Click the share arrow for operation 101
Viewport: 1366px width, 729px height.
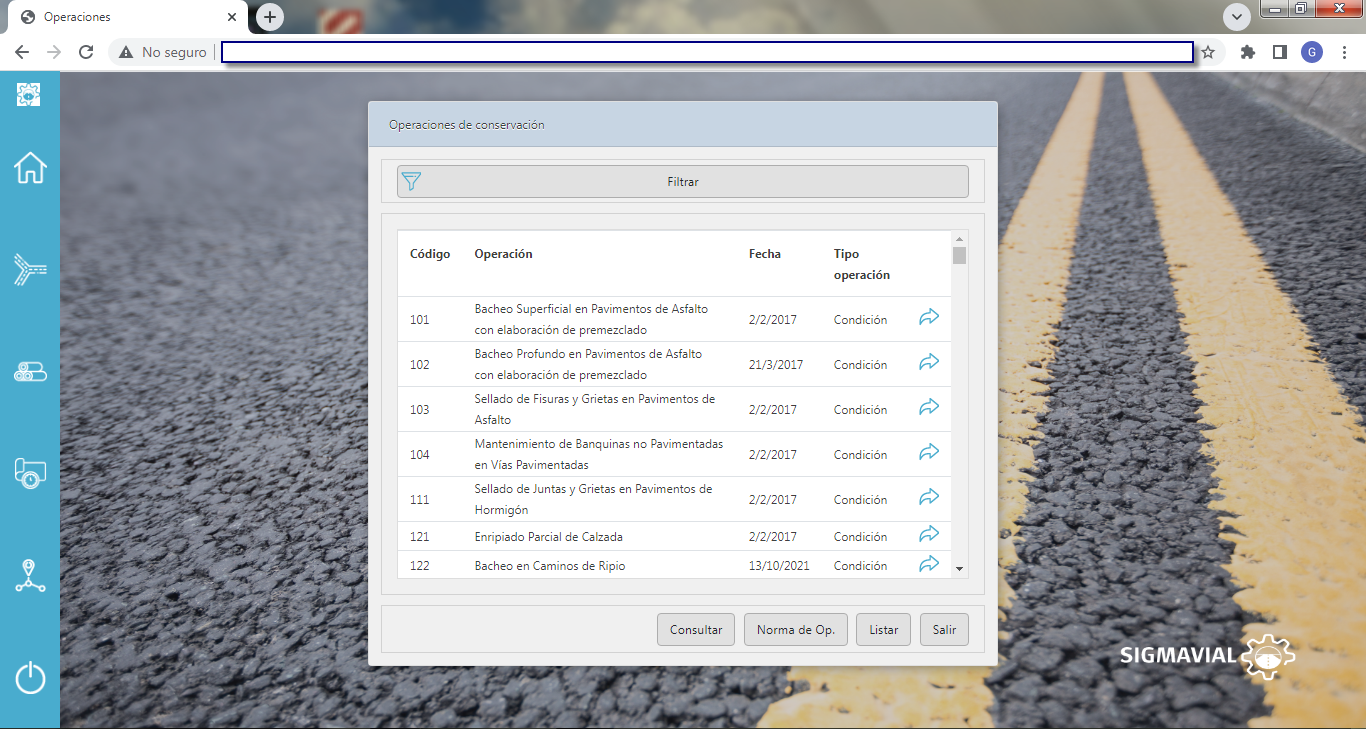point(929,318)
